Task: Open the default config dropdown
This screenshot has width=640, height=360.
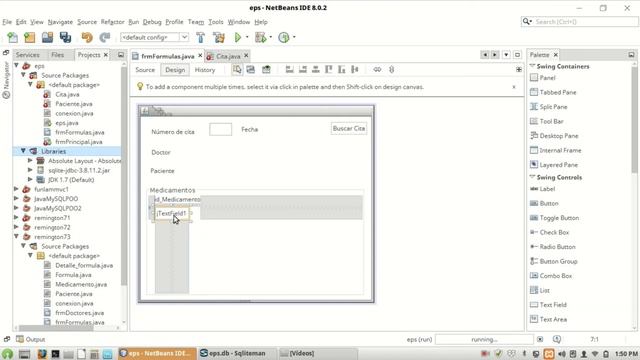Action: (184, 37)
